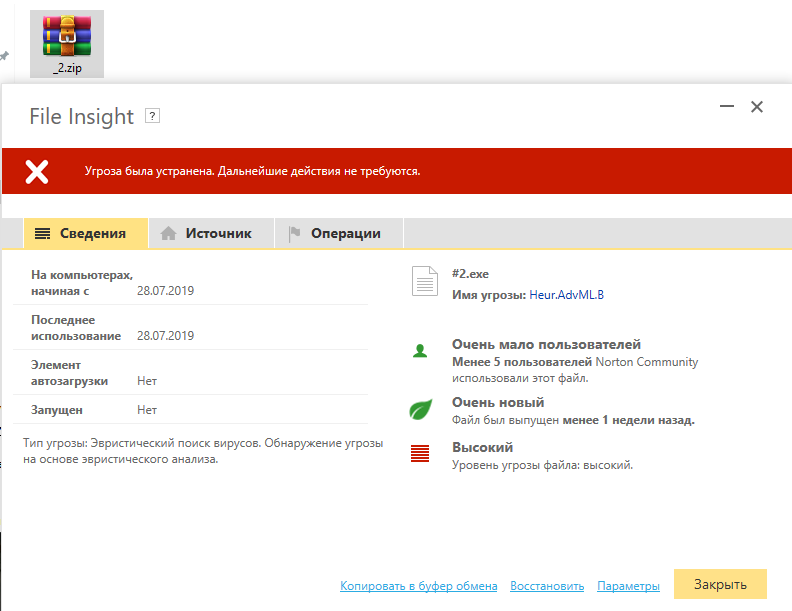This screenshot has width=792, height=611.
Task: Click the Восстановить link
Action: pos(547,586)
